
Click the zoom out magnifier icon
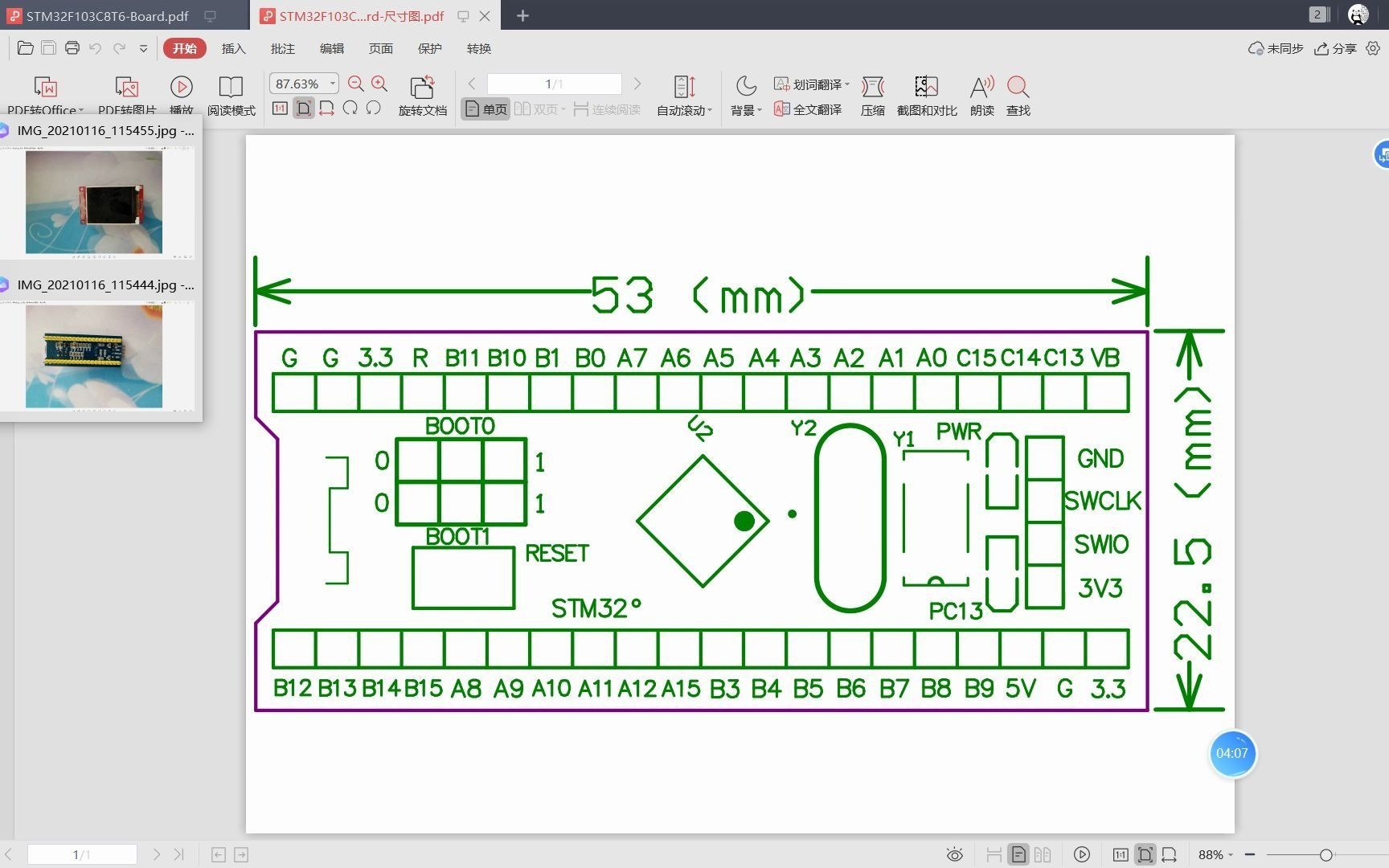(355, 84)
